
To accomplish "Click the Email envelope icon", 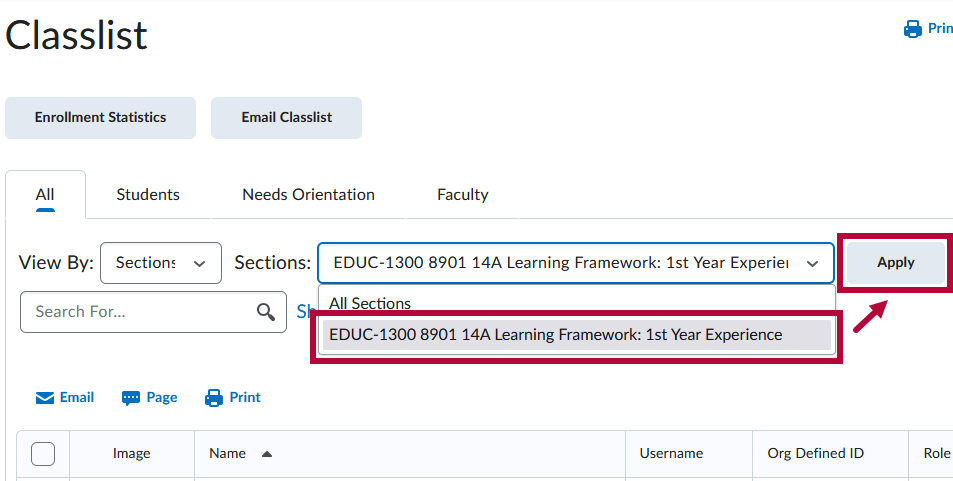I will tap(45, 398).
